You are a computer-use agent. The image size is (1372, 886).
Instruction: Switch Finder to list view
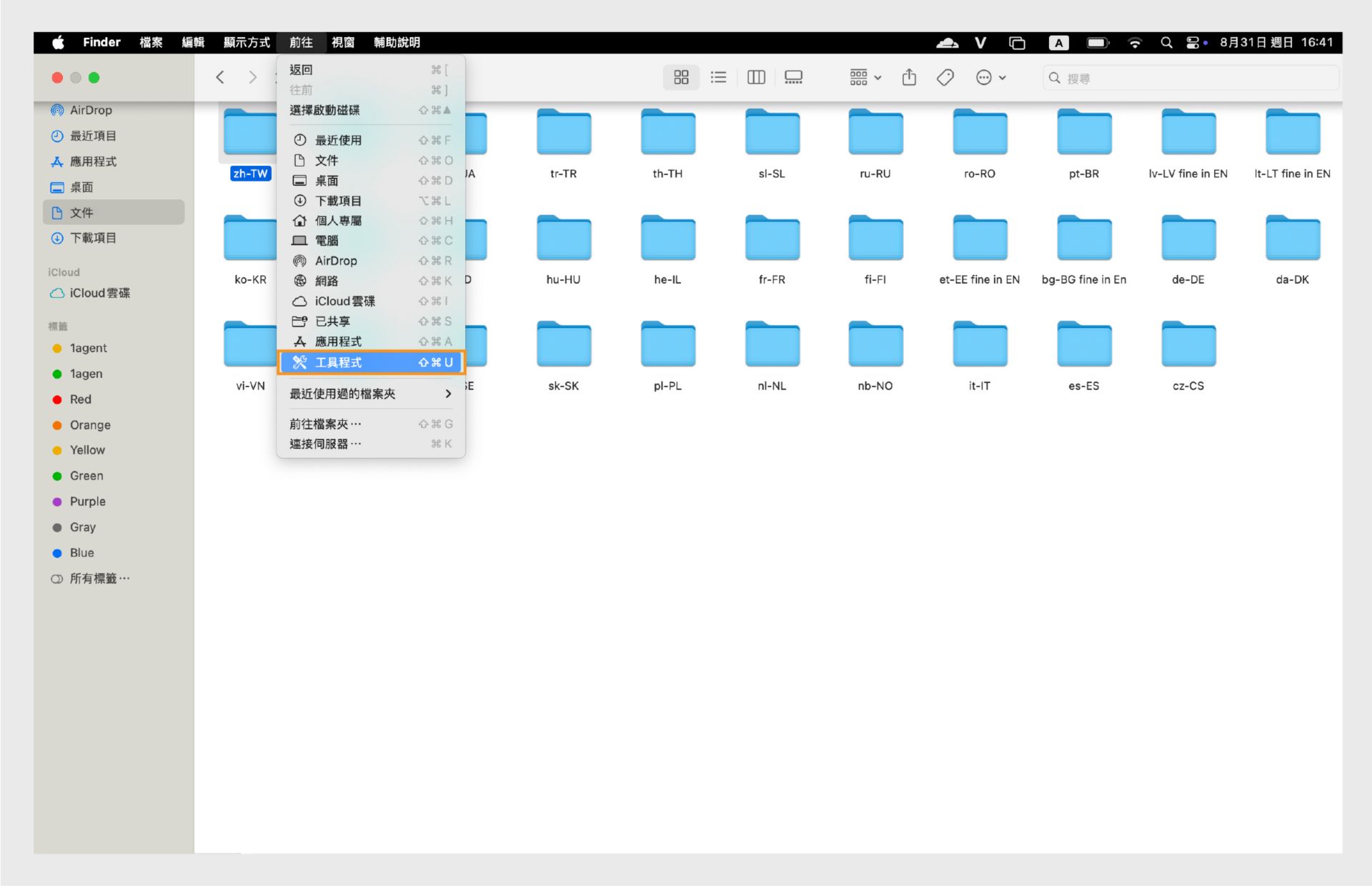[x=718, y=77]
